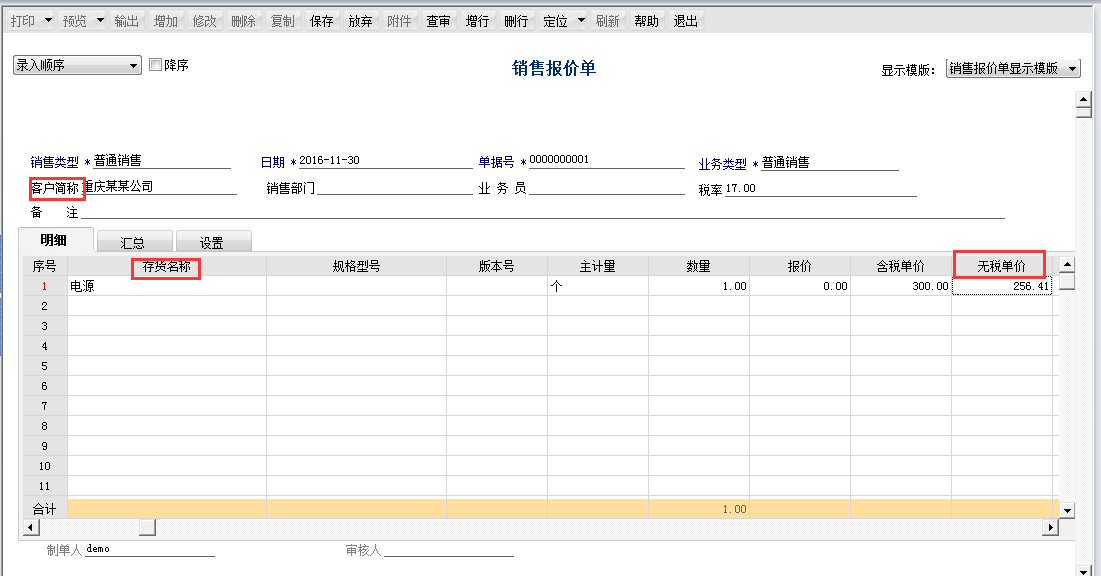Screen dimensions: 1101x576
Task: Click the 退出 (Exit) button
Action: 685,20
